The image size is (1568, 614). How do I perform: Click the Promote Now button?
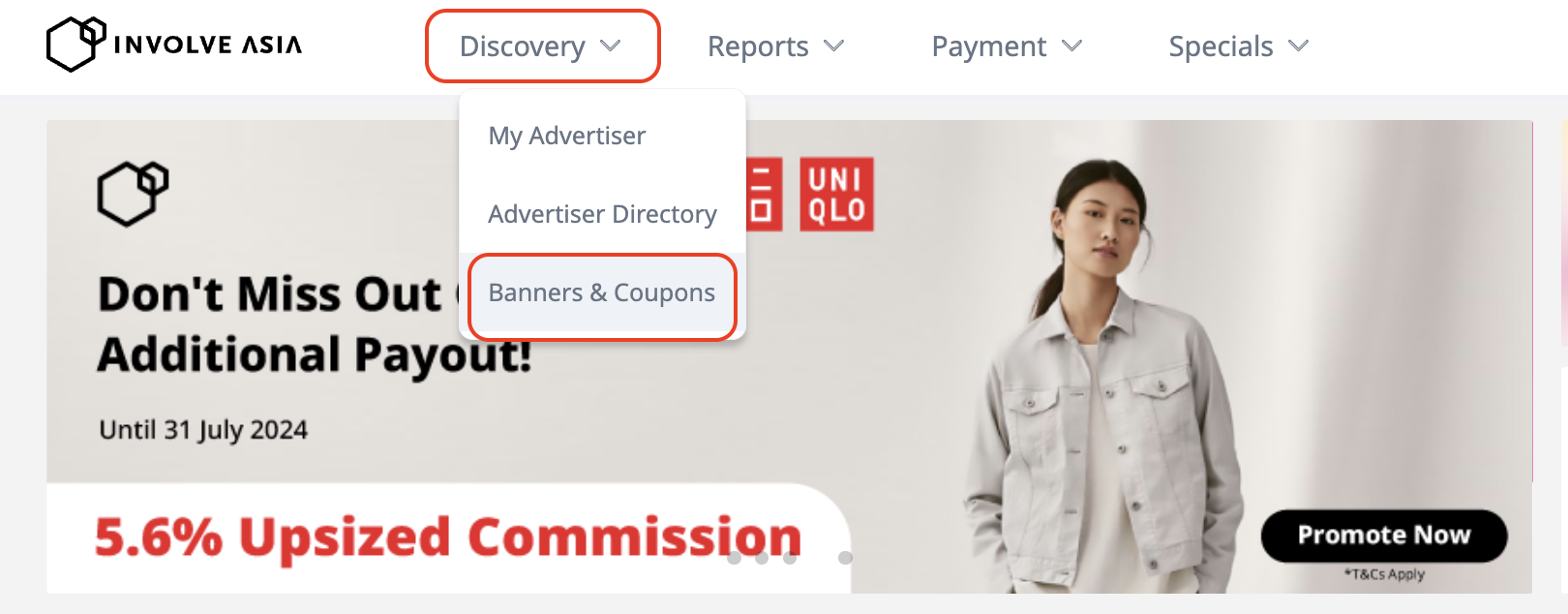pyautogui.click(x=1384, y=535)
